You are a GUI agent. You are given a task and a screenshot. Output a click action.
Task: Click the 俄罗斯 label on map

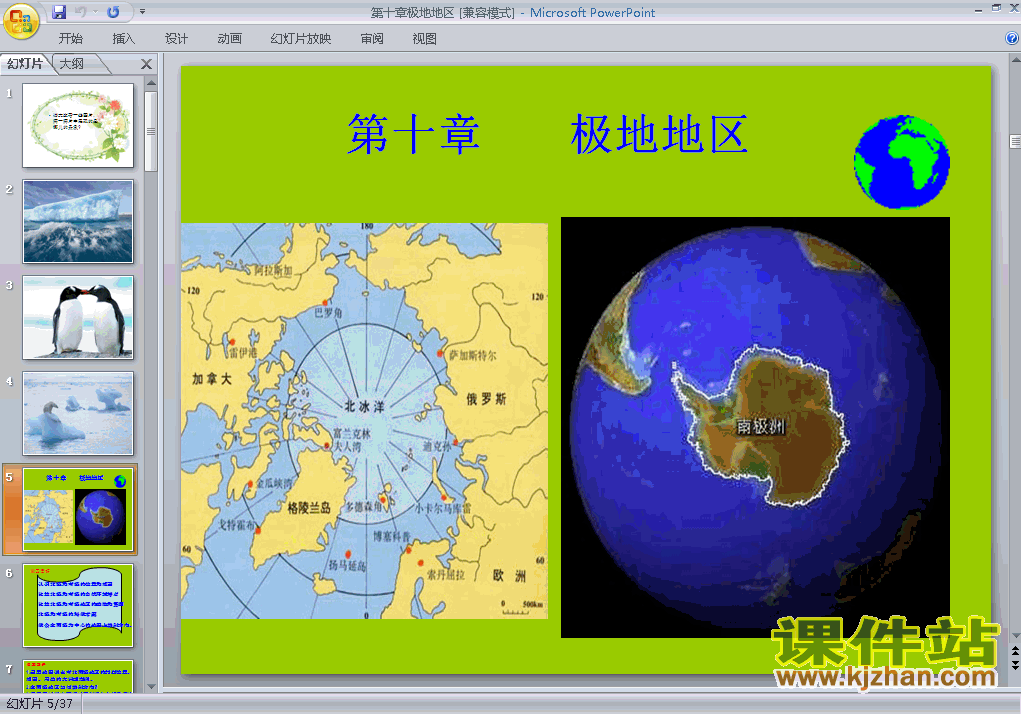(486, 399)
